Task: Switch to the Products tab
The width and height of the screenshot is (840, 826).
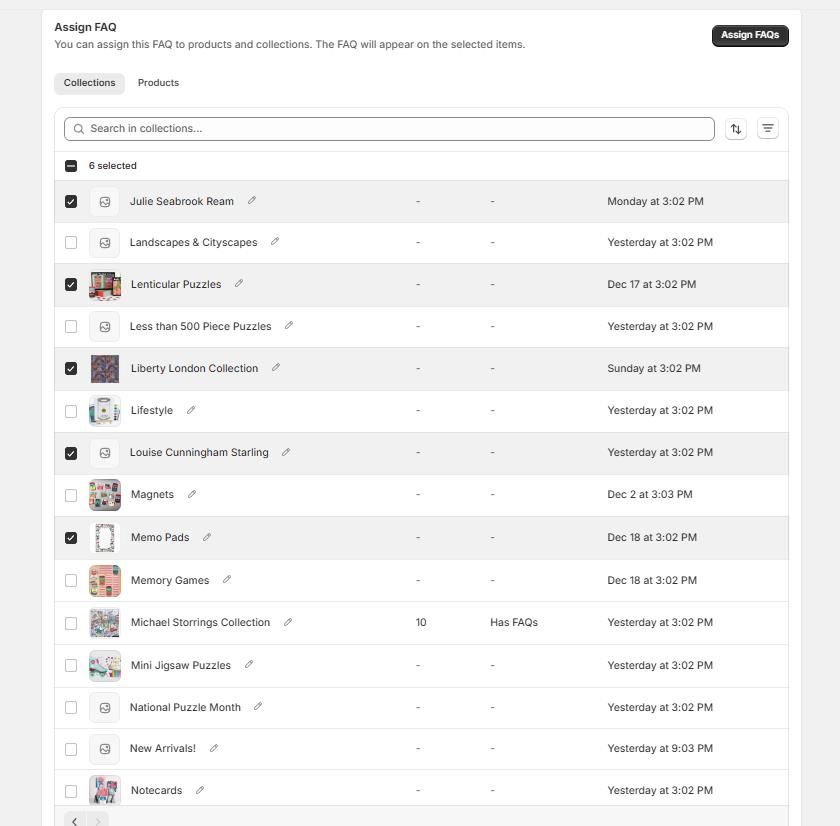Action: [158, 83]
